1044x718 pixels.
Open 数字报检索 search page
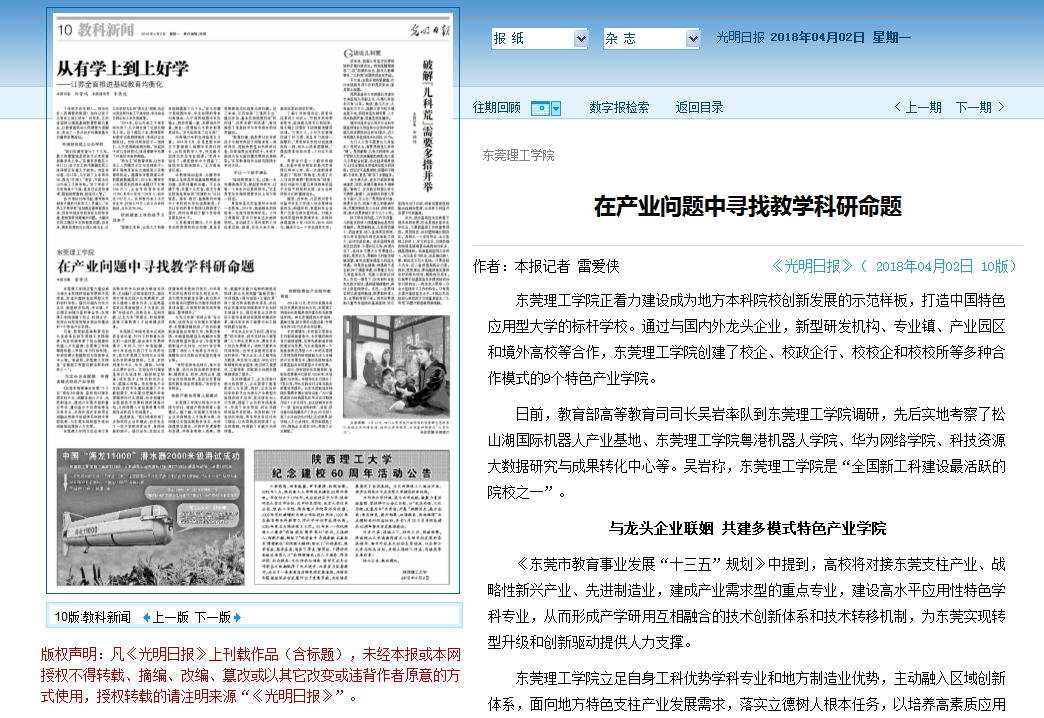point(619,108)
